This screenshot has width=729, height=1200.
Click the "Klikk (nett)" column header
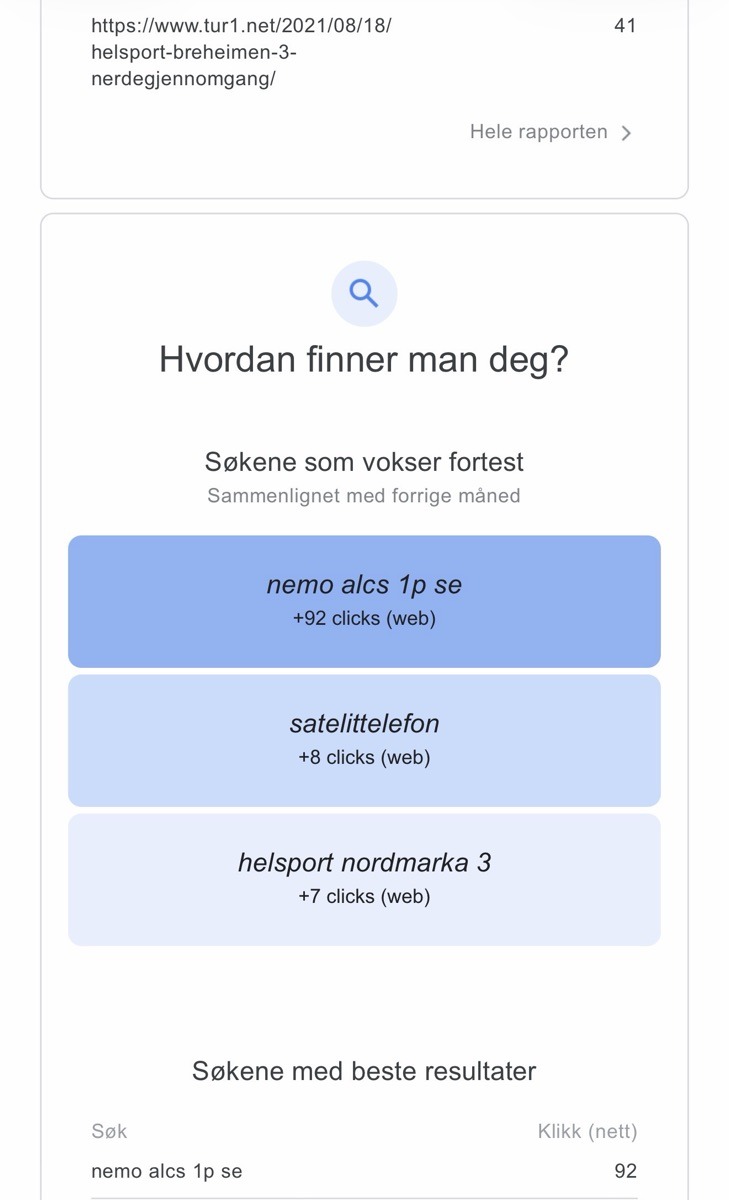pyautogui.click(x=587, y=1132)
